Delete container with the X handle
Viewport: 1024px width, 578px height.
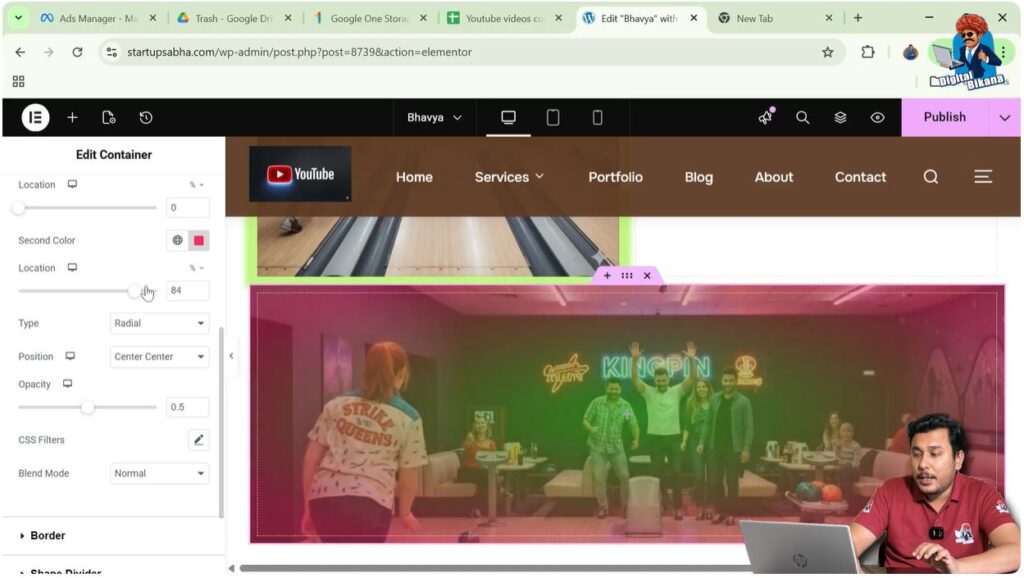(647, 276)
